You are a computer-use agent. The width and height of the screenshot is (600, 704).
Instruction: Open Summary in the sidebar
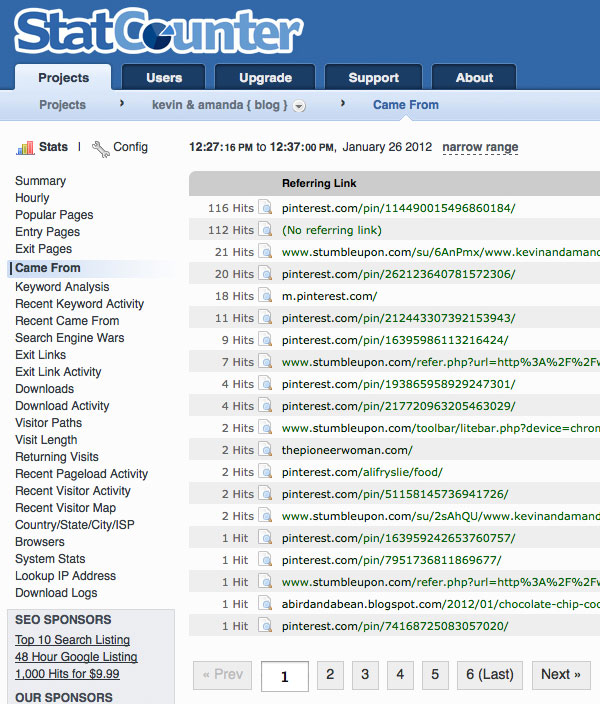(x=40, y=180)
